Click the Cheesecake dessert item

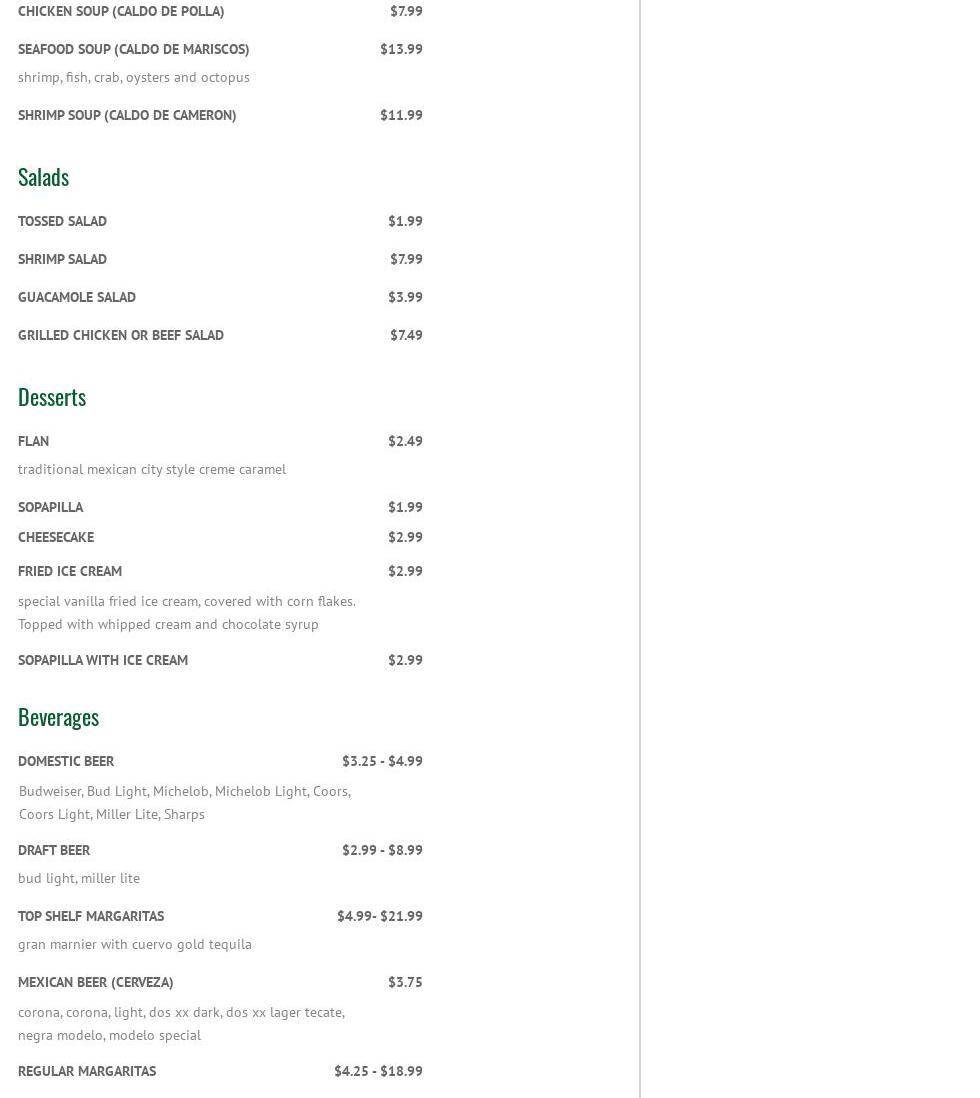56,537
